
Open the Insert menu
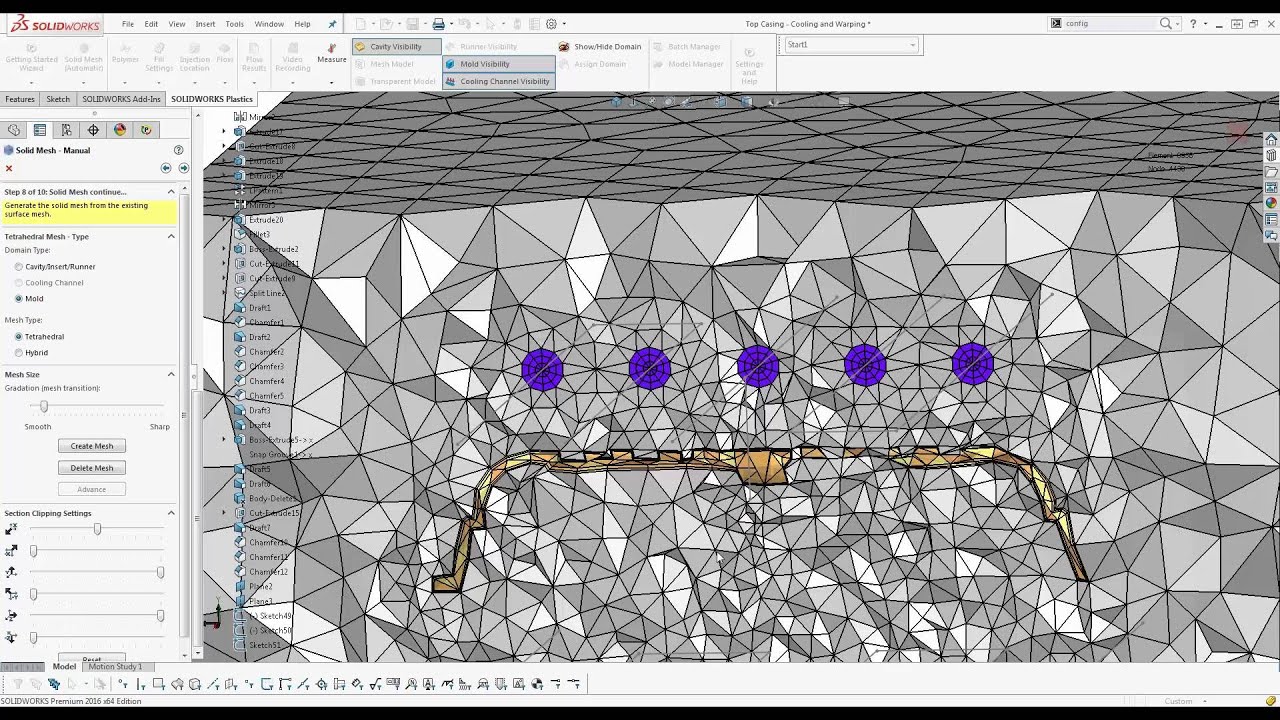[x=205, y=24]
